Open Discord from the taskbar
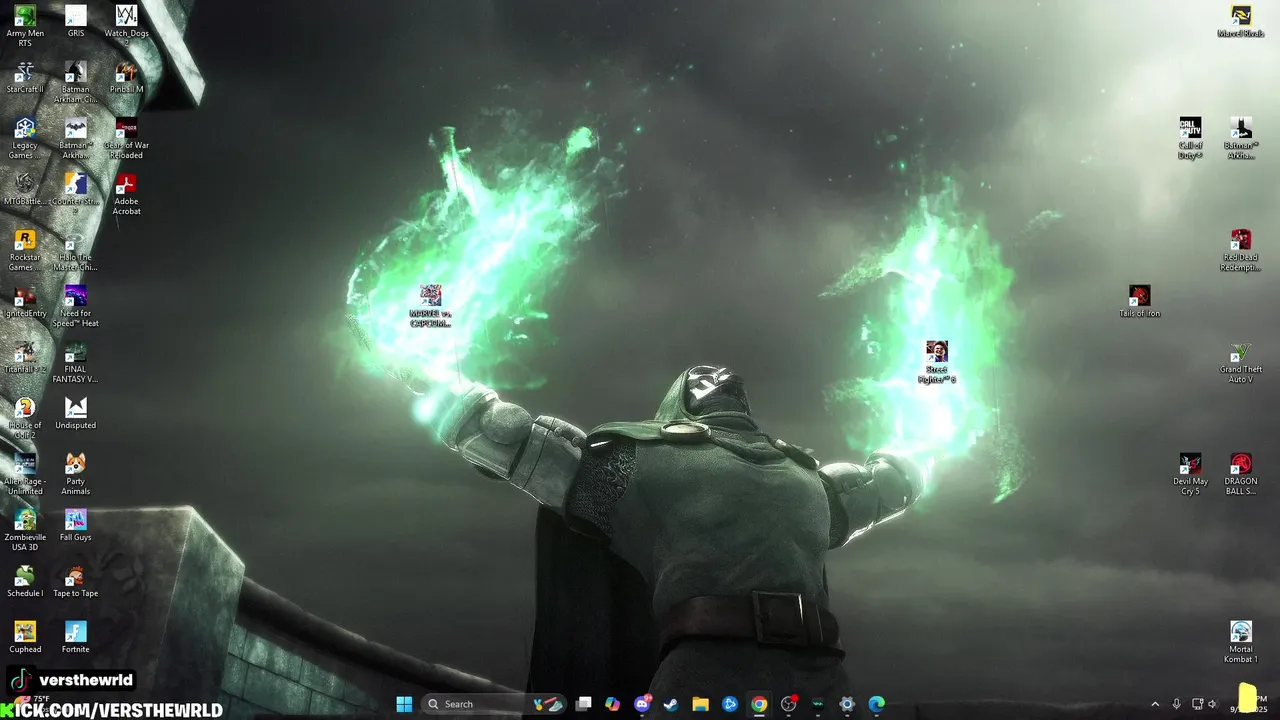The height and width of the screenshot is (720, 1280). coord(642,704)
